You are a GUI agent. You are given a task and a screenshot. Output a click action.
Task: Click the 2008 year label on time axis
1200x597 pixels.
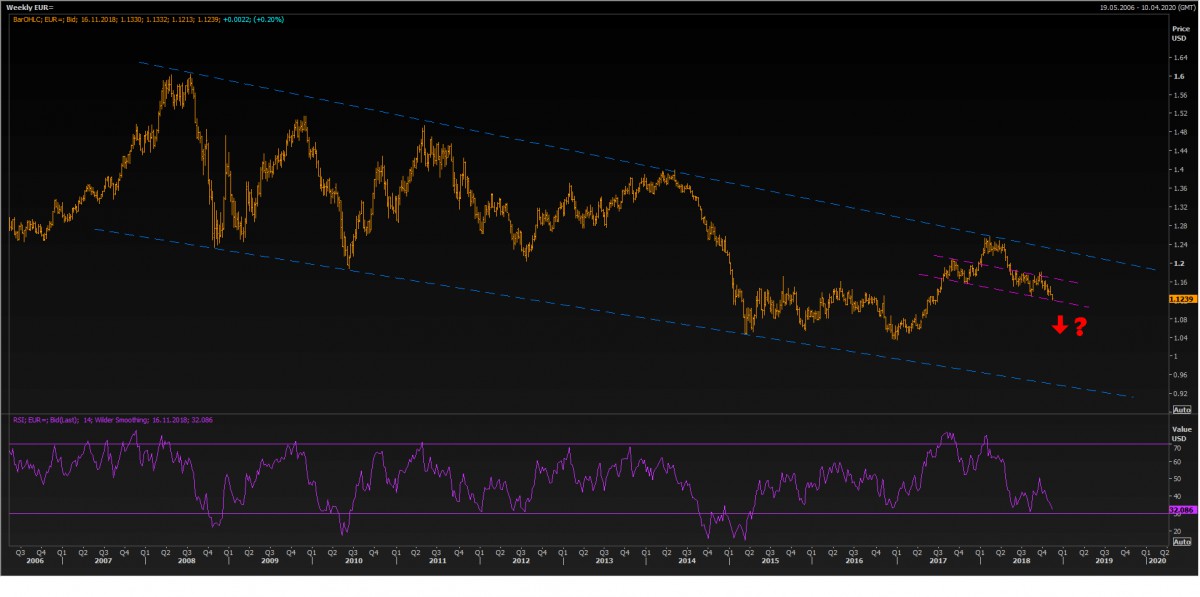pyautogui.click(x=186, y=562)
